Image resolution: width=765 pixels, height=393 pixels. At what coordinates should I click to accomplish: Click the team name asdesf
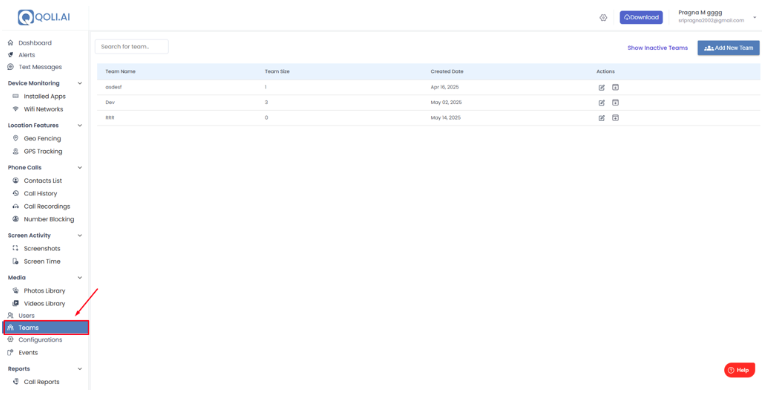click(x=114, y=87)
